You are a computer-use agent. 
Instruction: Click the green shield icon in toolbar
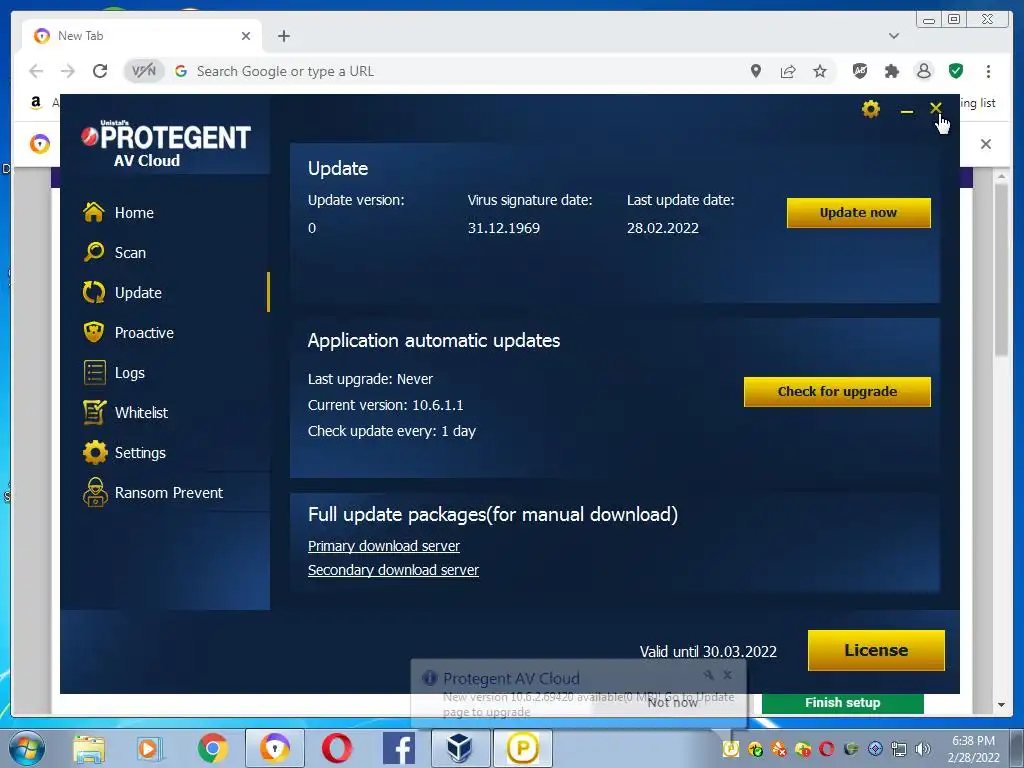pos(956,71)
